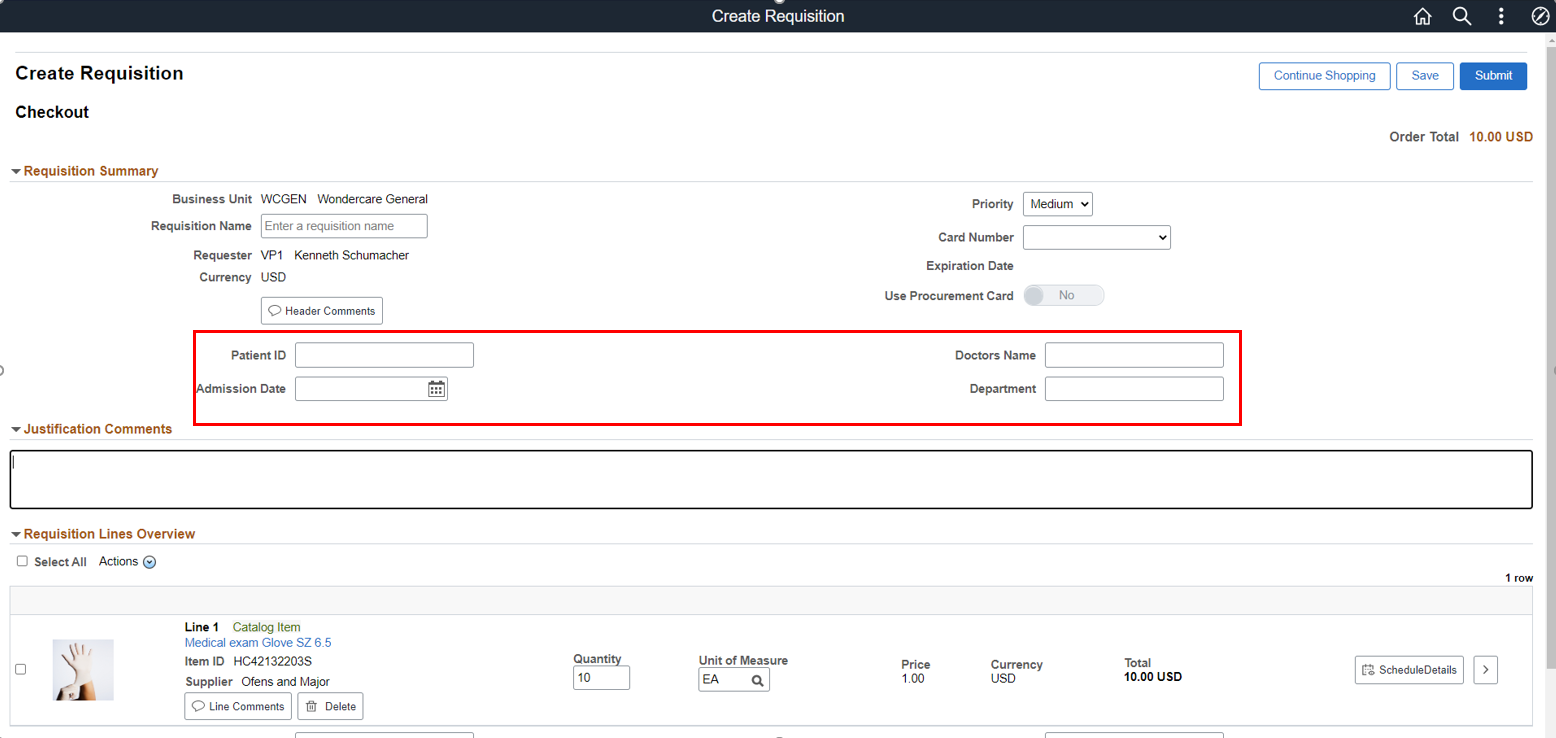This screenshot has width=1556, height=738.
Task: Click into the Justification Comments text box
Action: tap(771, 480)
